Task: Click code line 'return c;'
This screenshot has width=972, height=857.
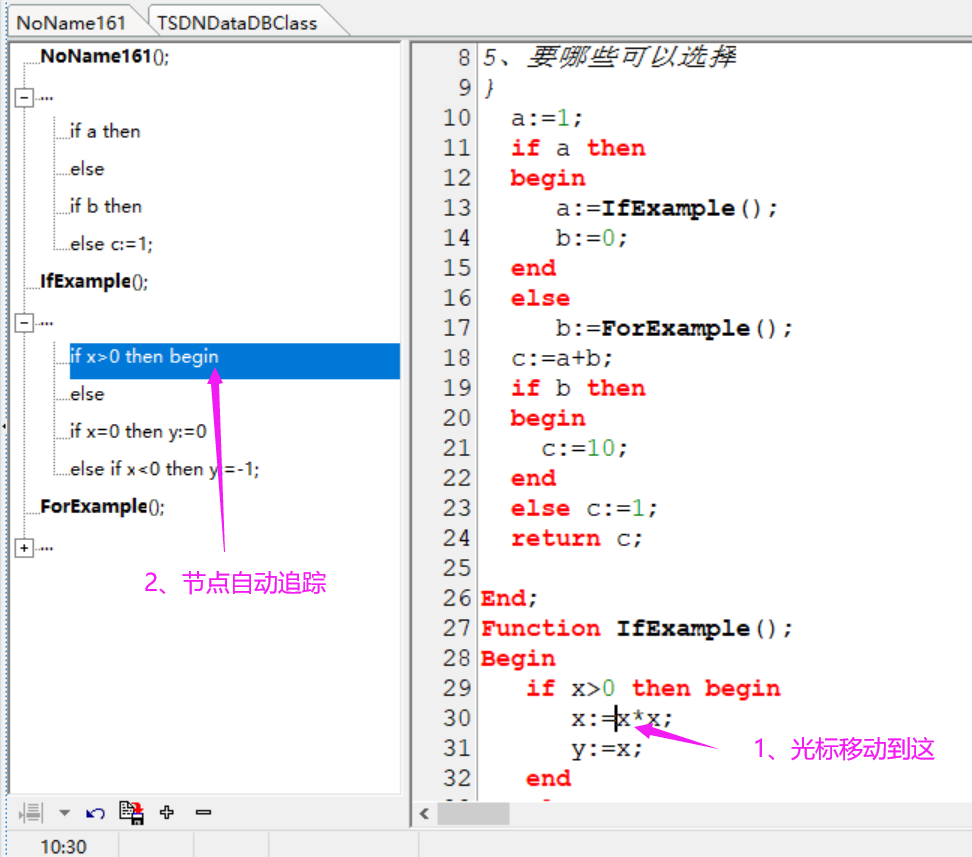Action: point(577,538)
